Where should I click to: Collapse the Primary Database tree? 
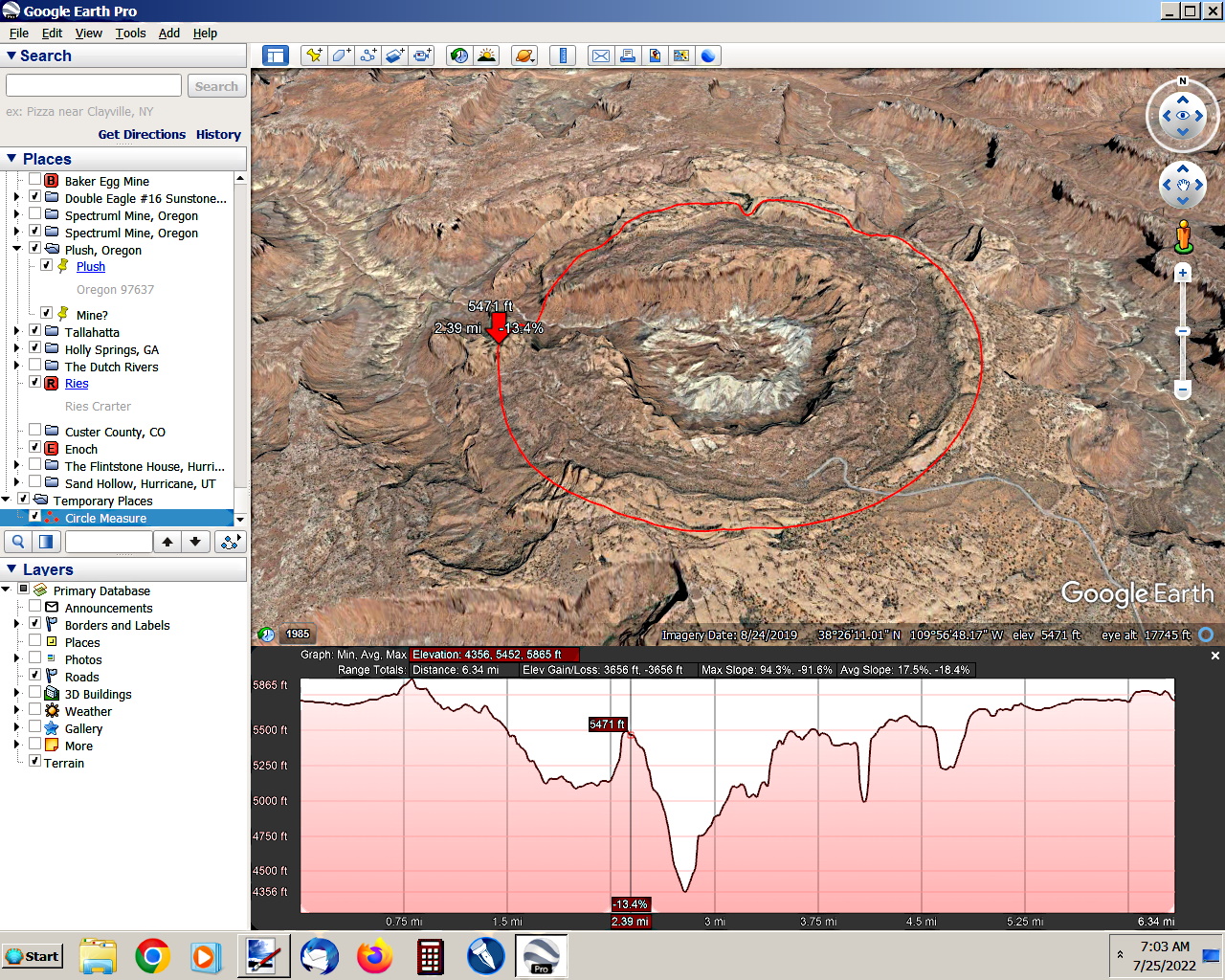click(x=6, y=590)
